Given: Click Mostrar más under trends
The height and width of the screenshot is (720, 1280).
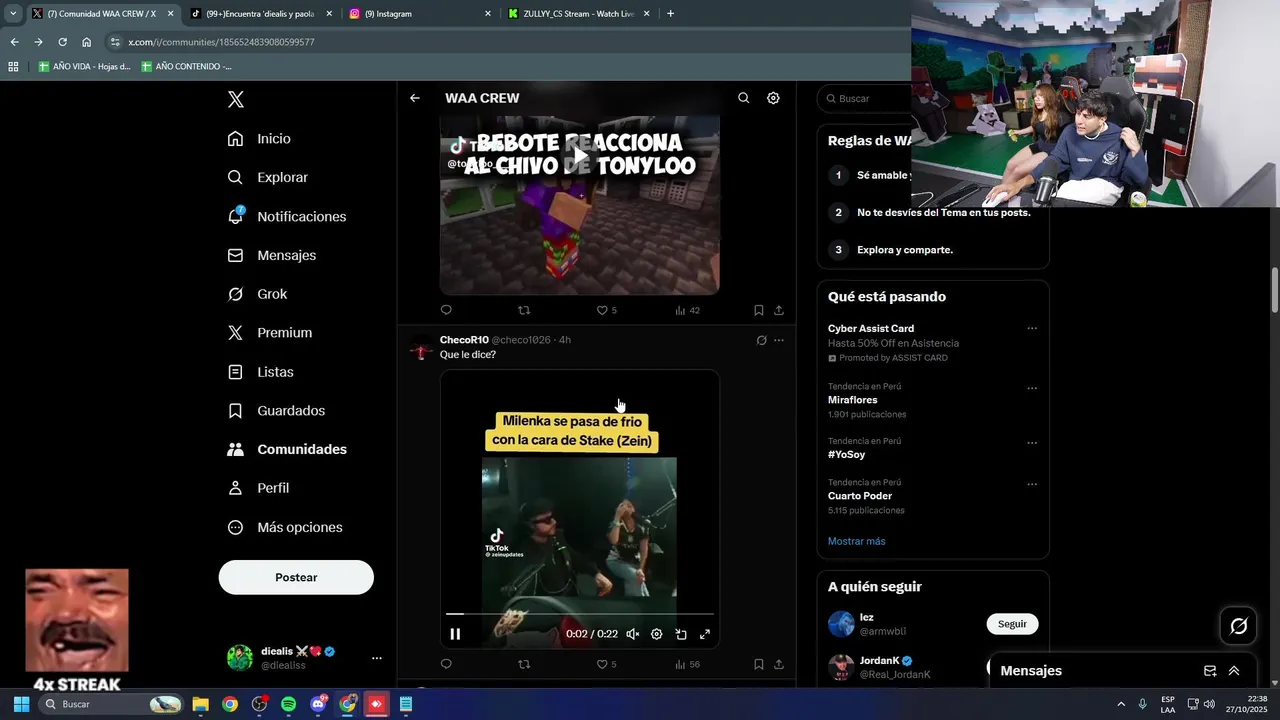Looking at the screenshot, I should point(856,541).
